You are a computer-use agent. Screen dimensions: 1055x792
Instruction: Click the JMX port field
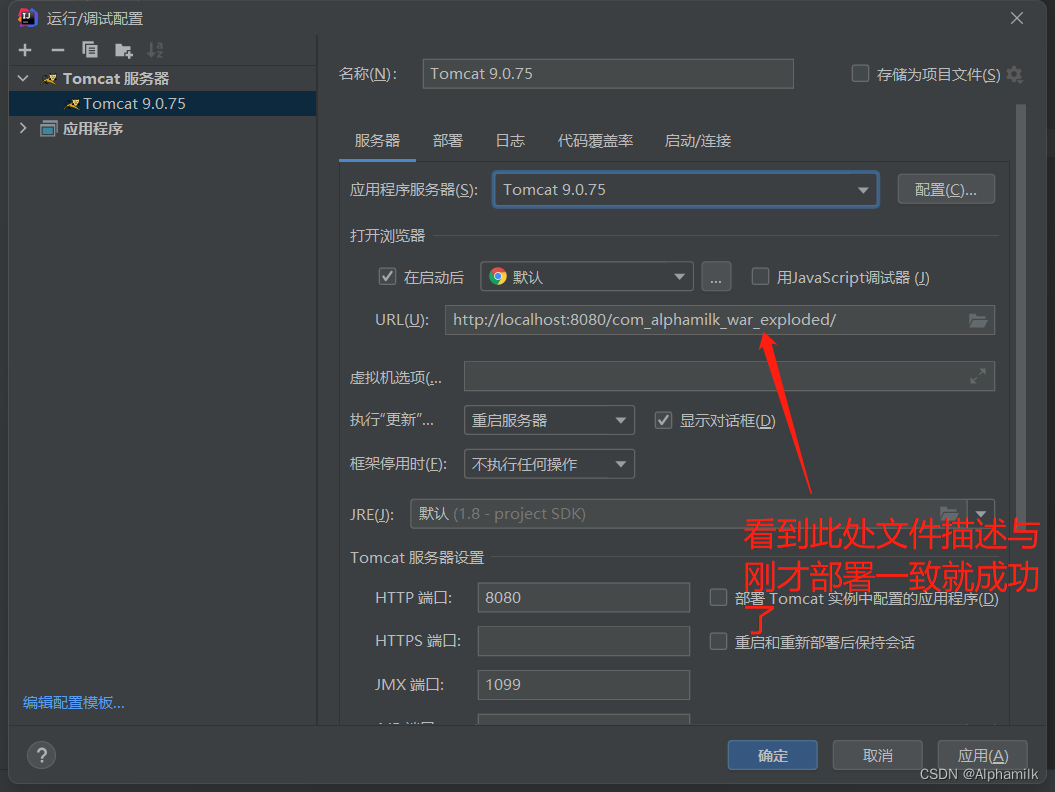coord(583,685)
